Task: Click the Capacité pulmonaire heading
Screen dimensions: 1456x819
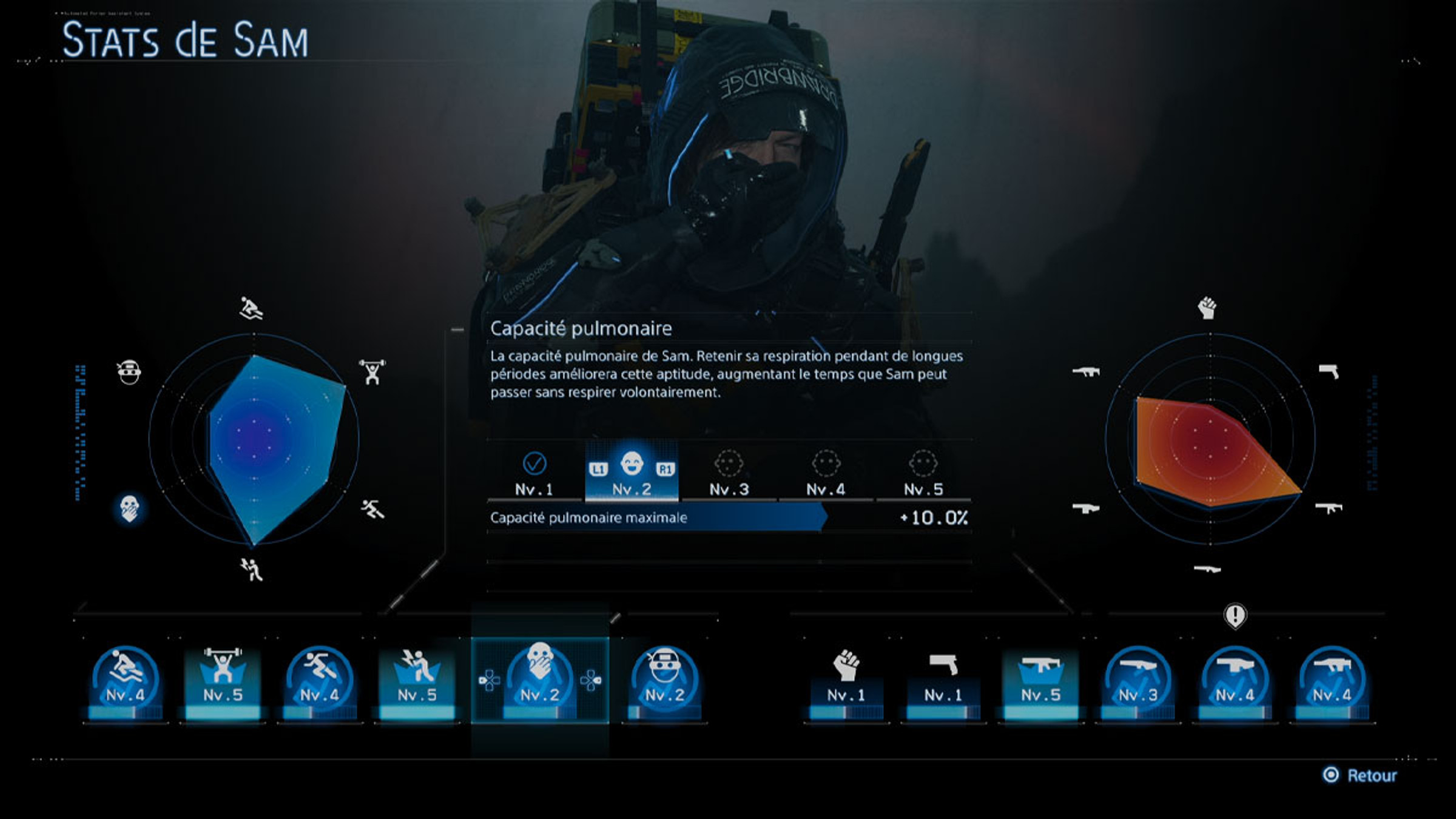Action: [581, 328]
